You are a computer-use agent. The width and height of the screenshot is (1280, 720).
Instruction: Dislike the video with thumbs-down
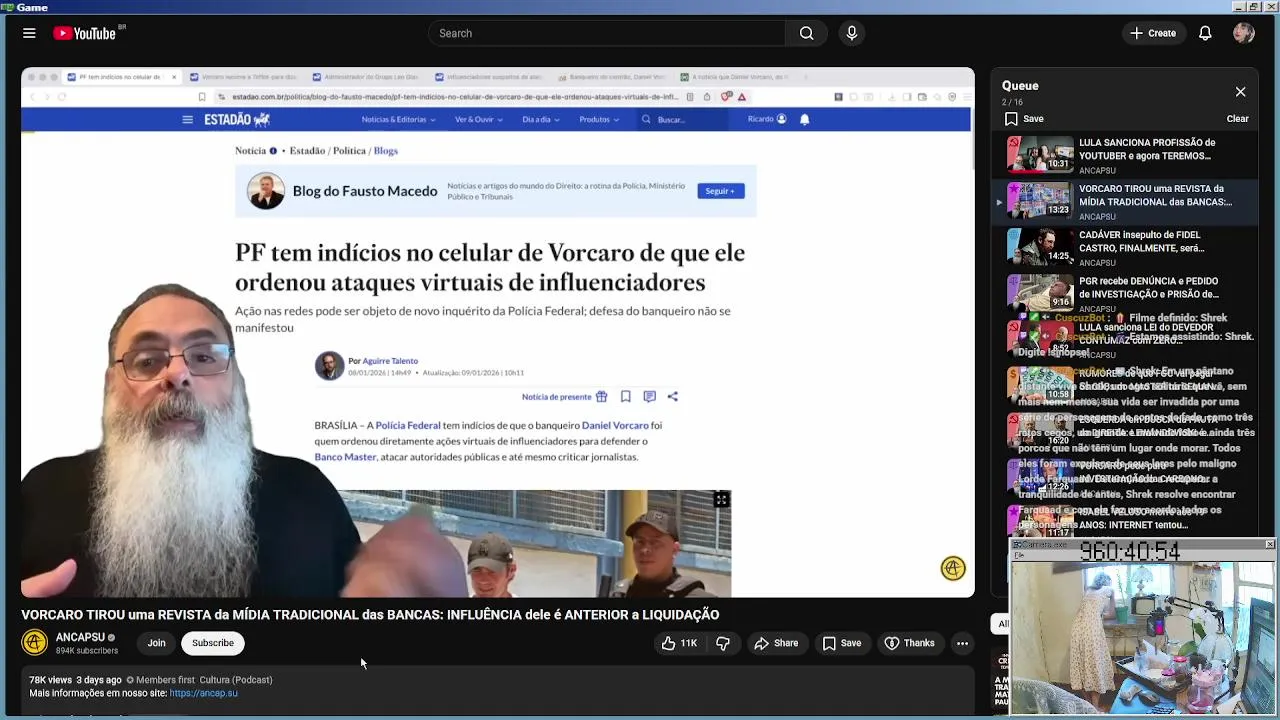pyautogui.click(x=723, y=643)
